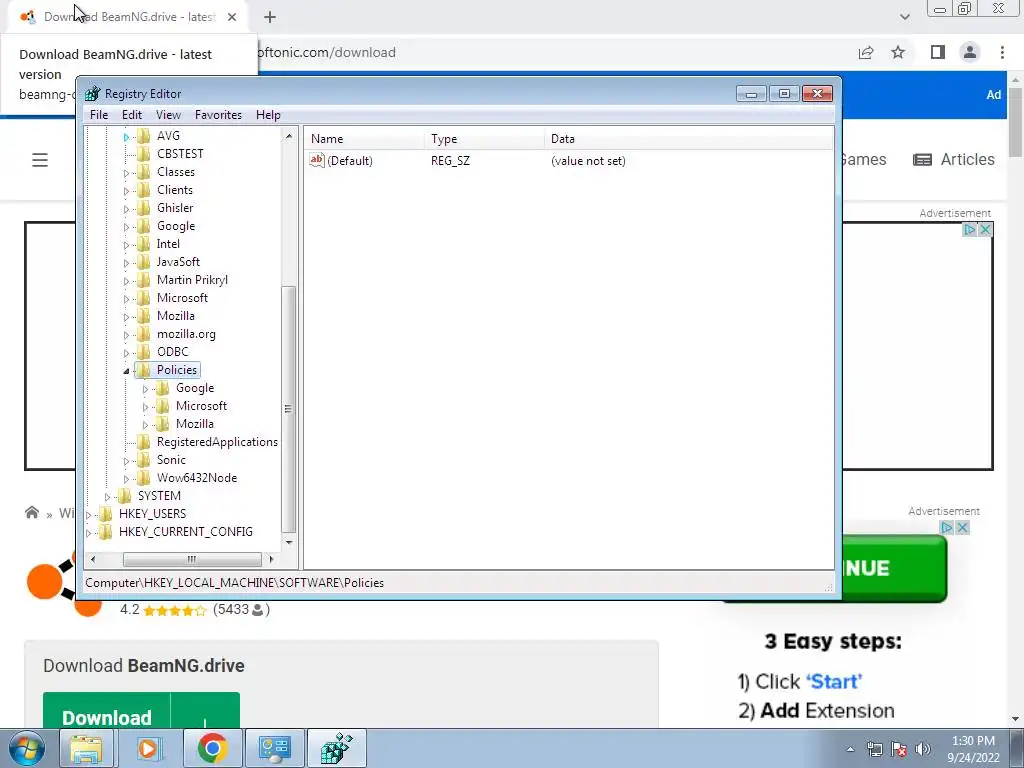Expand the Mozilla key under Policies
The height and width of the screenshot is (768, 1024).
(145, 425)
